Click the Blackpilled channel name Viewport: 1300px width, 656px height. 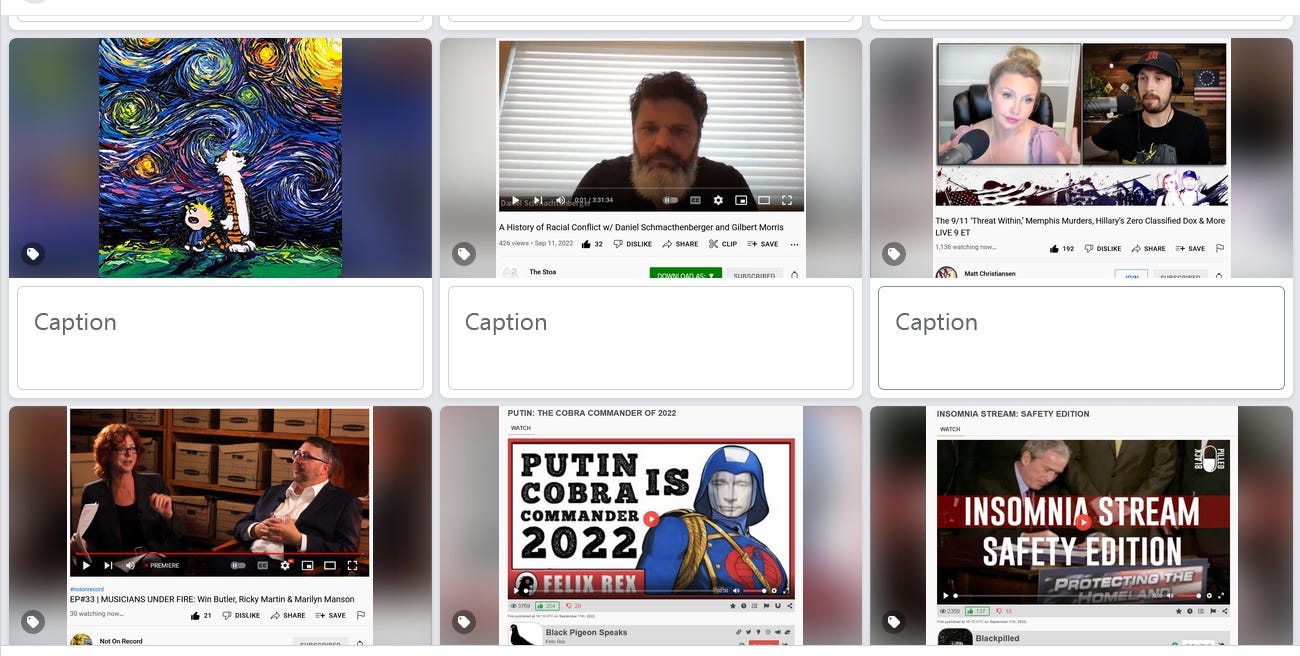pos(997,638)
